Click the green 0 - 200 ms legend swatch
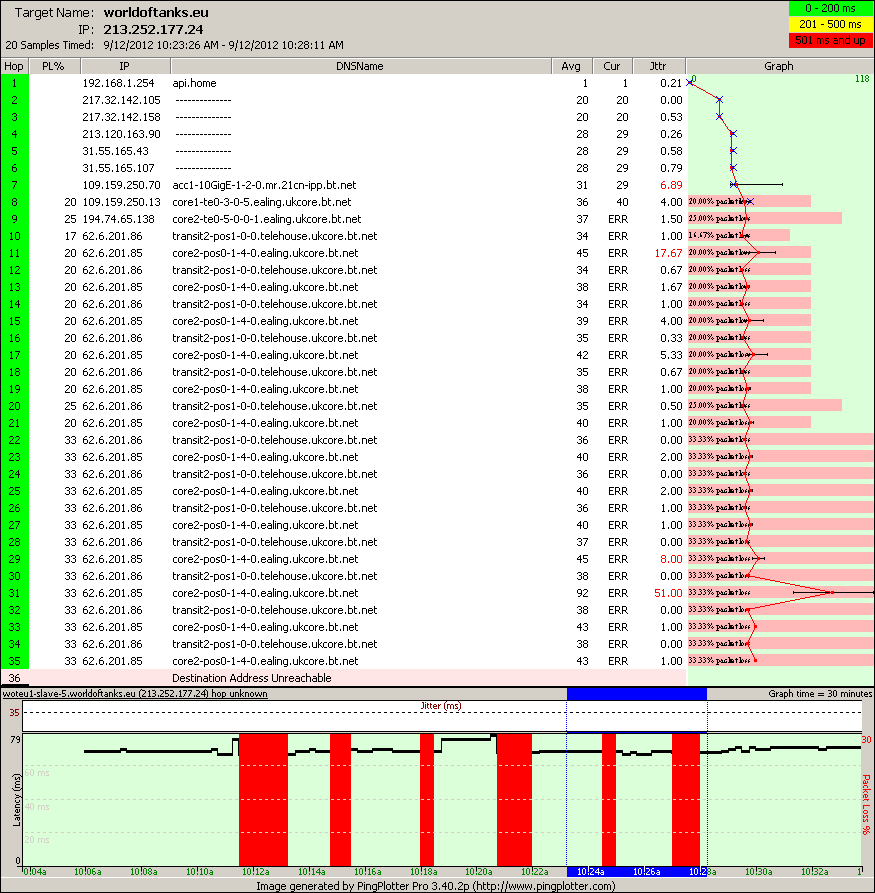875x893 pixels. coord(831,9)
